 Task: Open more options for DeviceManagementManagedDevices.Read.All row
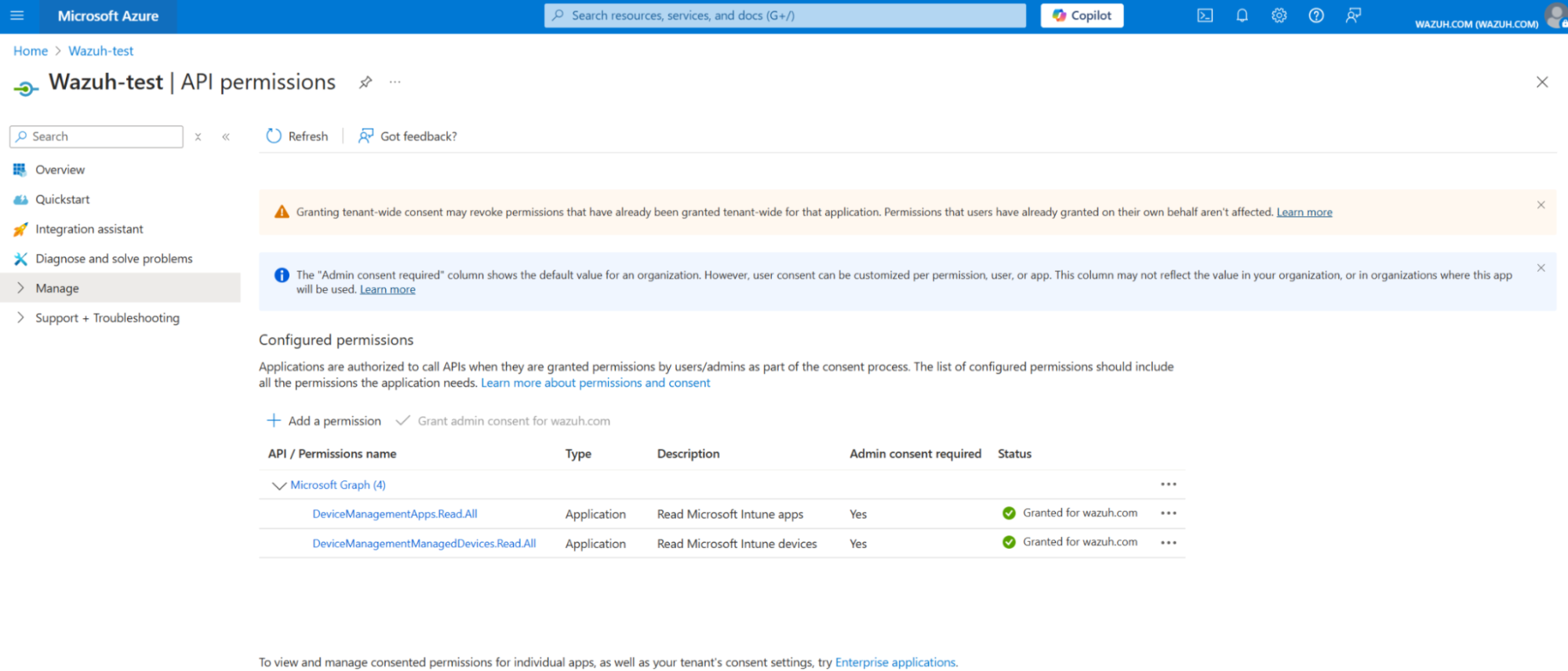[x=1168, y=542]
